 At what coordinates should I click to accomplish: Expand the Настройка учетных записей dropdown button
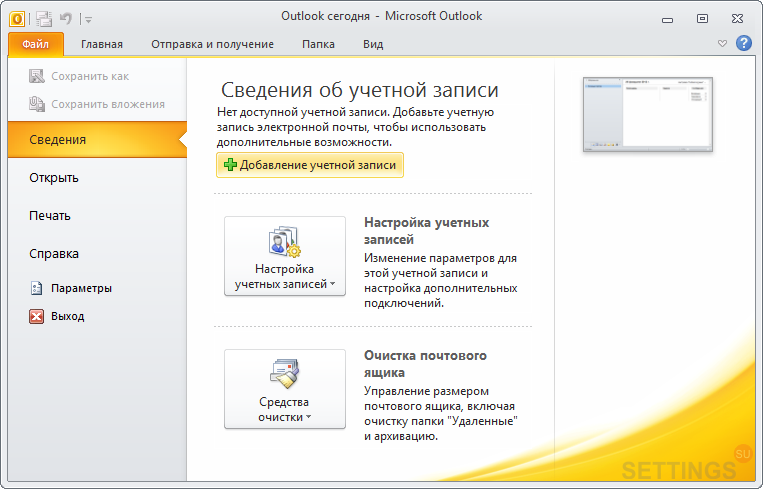coord(285,256)
